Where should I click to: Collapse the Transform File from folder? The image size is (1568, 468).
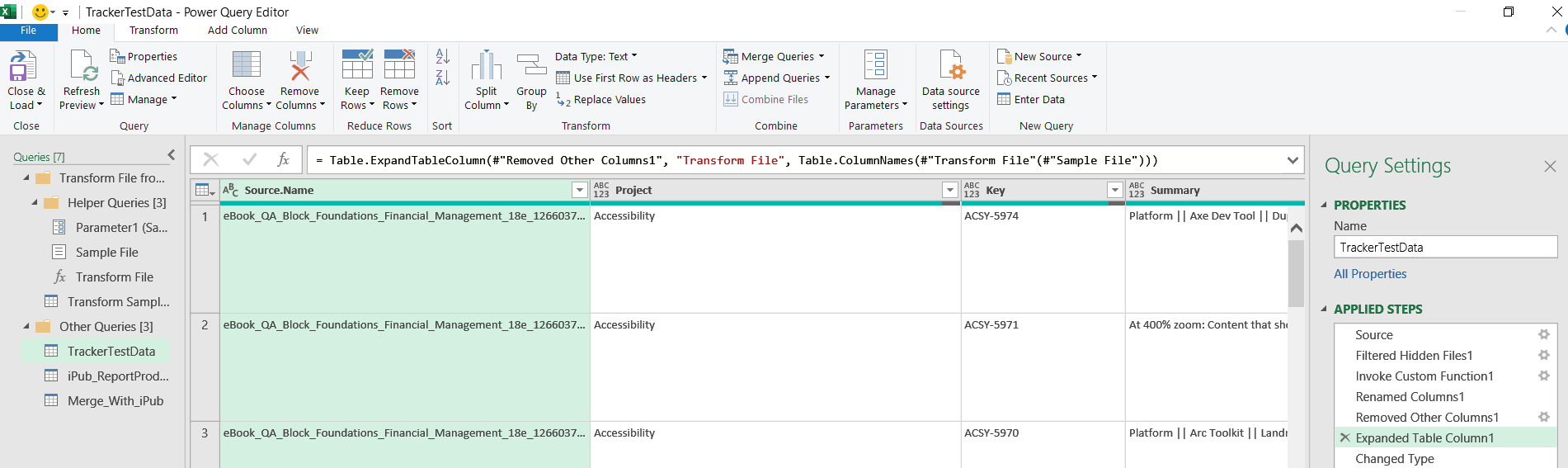tap(26, 177)
